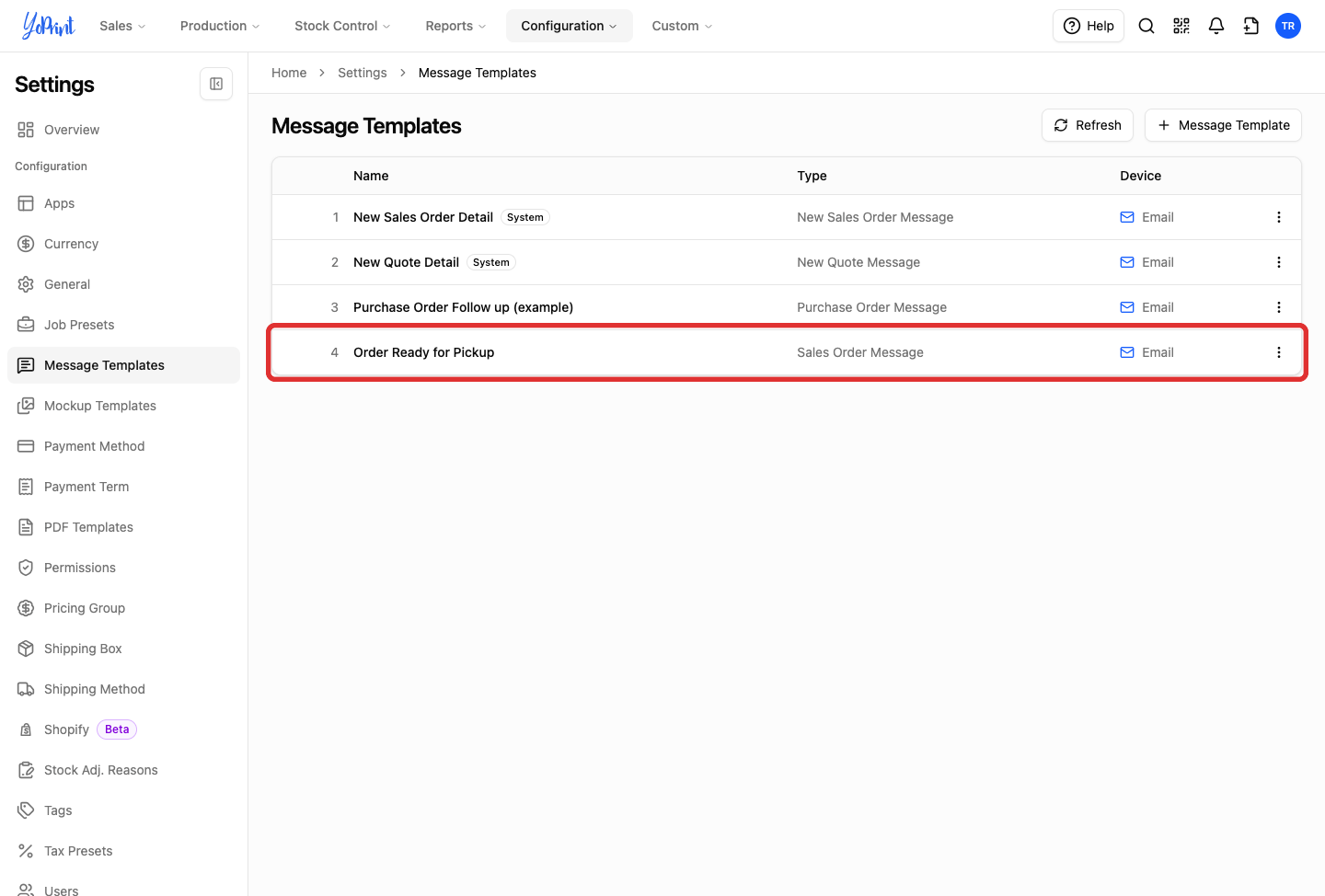Click the Currency dollar icon in the sidebar

(26, 244)
